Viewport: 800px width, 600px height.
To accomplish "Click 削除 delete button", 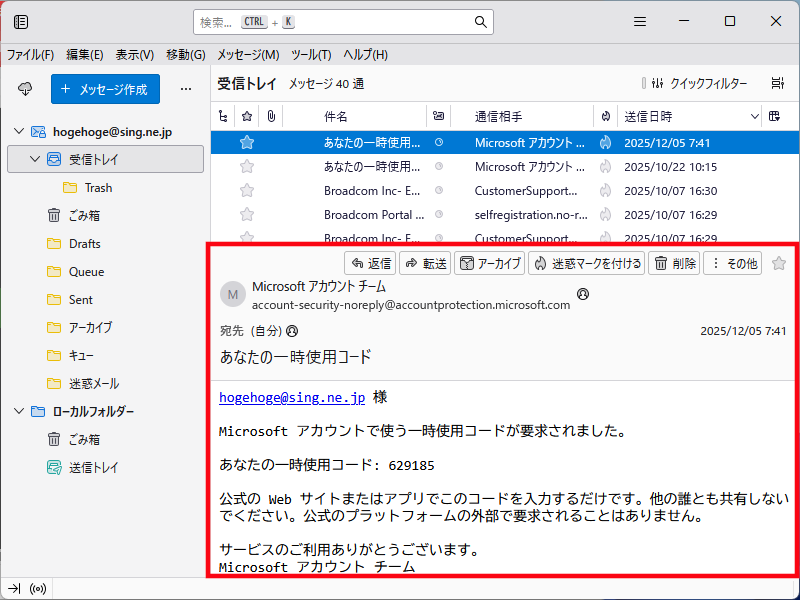I will pyautogui.click(x=674, y=263).
